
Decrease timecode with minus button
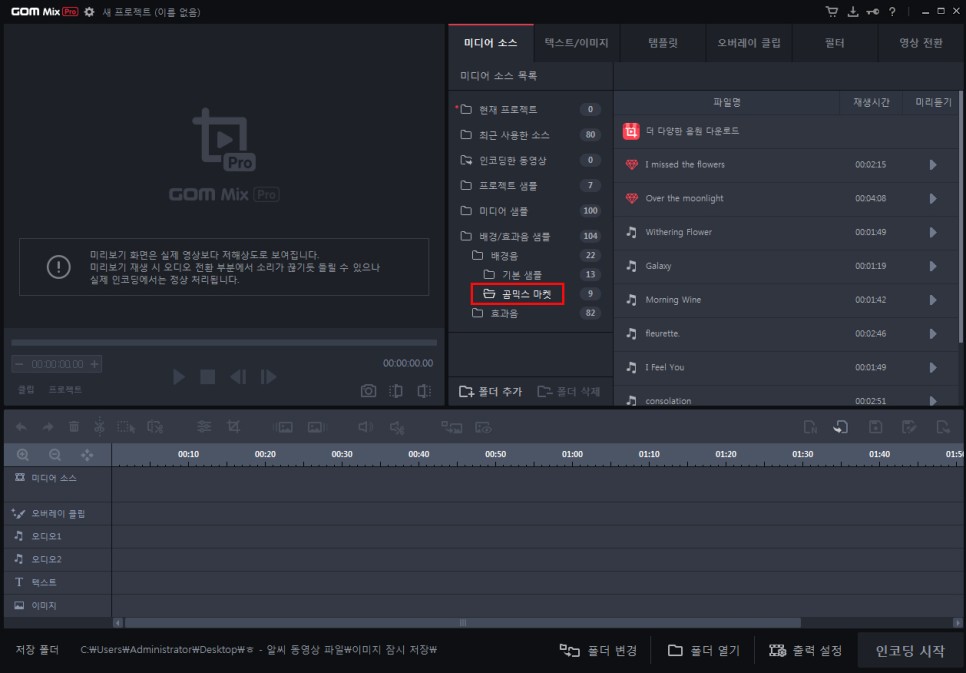(19, 364)
